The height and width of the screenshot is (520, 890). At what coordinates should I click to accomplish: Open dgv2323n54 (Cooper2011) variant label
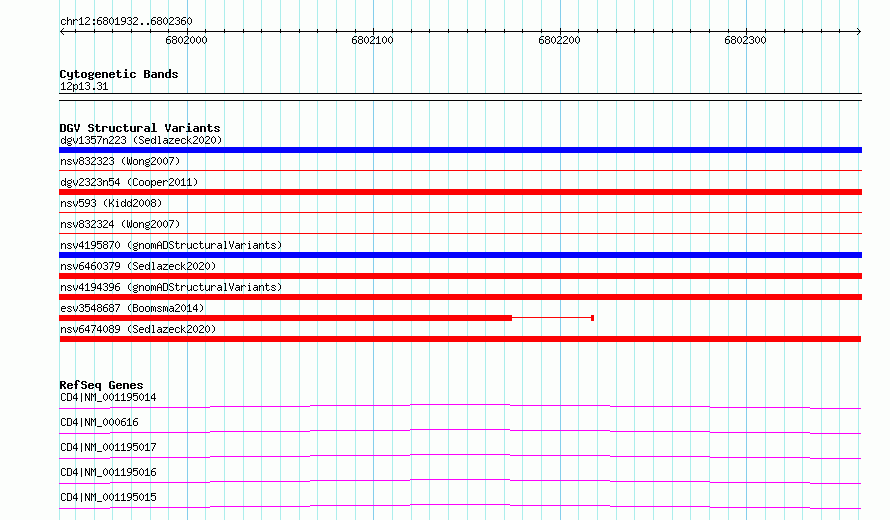click(x=129, y=182)
